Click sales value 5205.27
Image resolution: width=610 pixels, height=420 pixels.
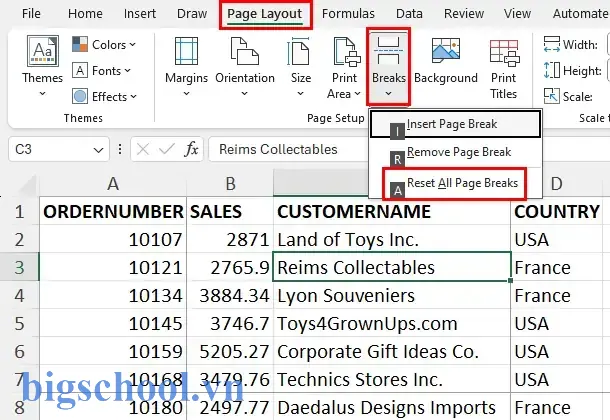coord(230,352)
